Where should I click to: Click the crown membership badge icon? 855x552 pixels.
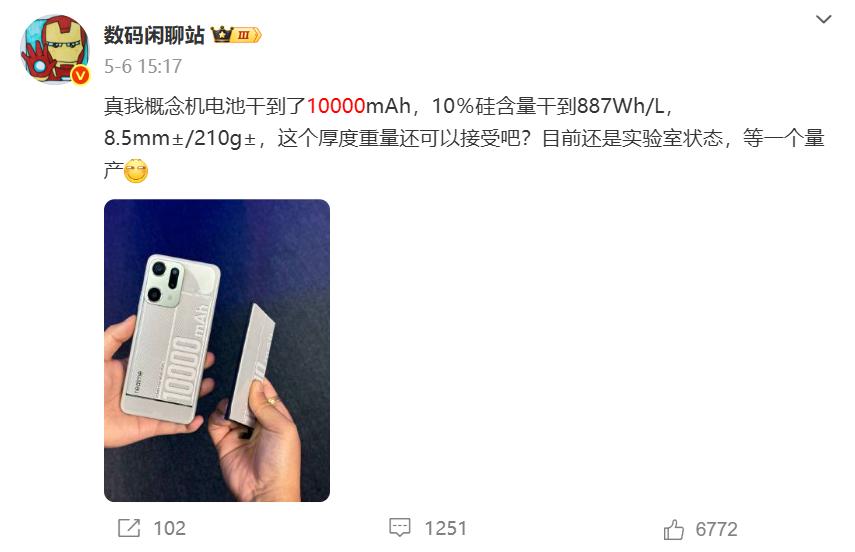[x=221, y=35]
